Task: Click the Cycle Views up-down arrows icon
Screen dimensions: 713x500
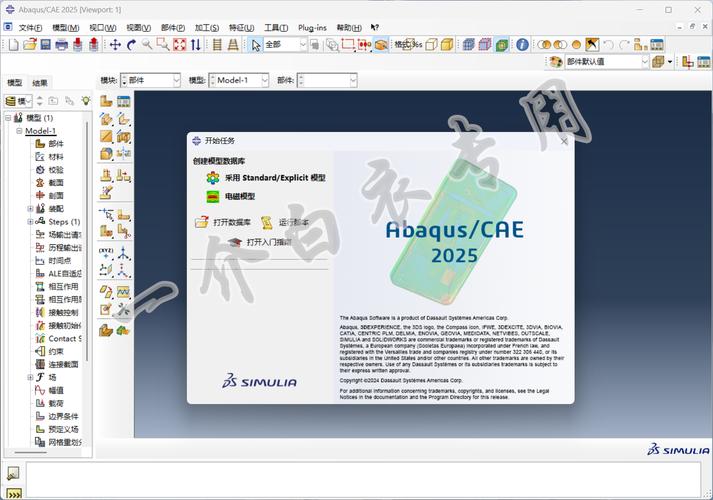Action: pyautogui.click(x=196, y=45)
